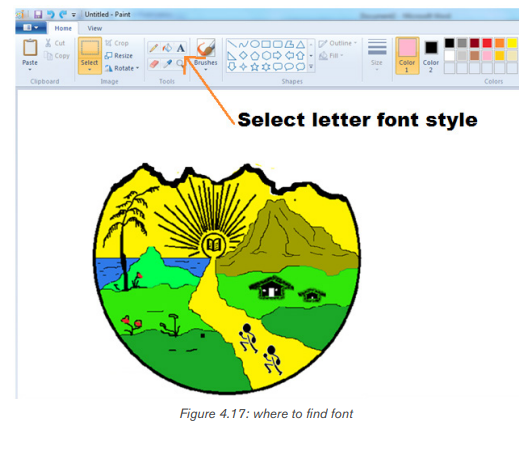Open the Outline dropdown
Image resolution: width=532 pixels, height=455 pixels.
(338, 43)
